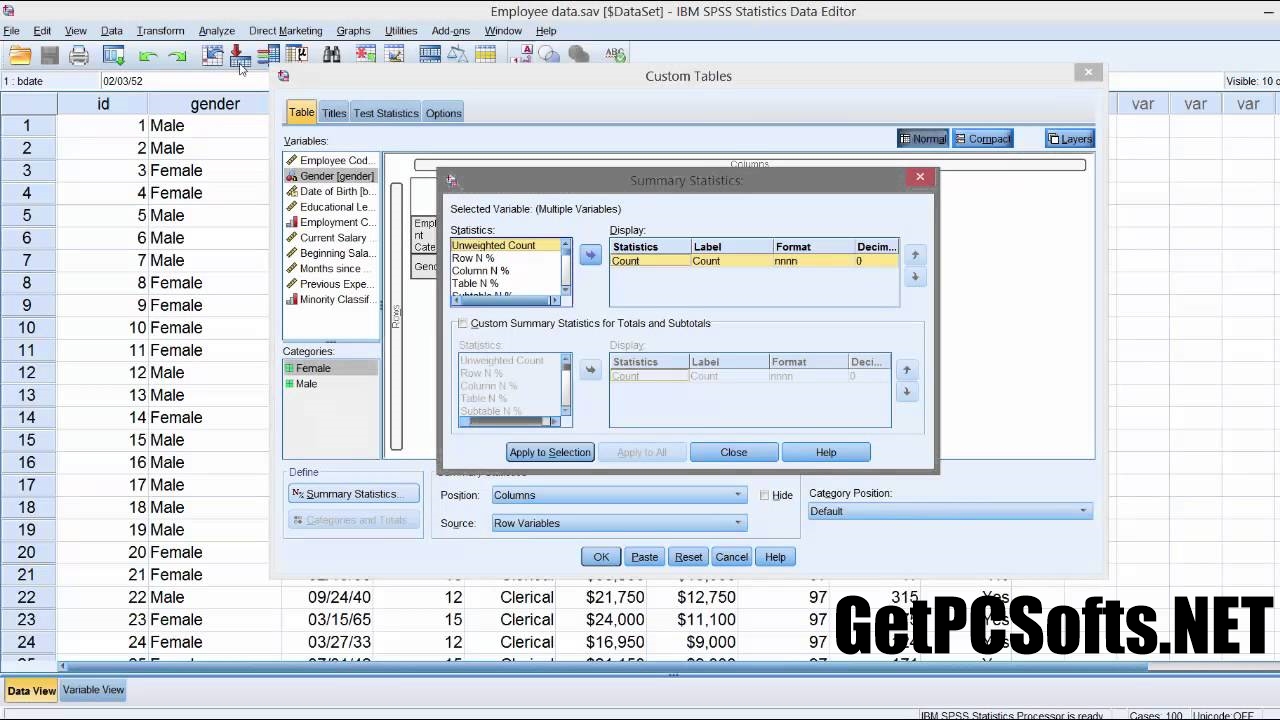Click the Insert cases toolbar icon
The image size is (1280, 720).
(365, 55)
